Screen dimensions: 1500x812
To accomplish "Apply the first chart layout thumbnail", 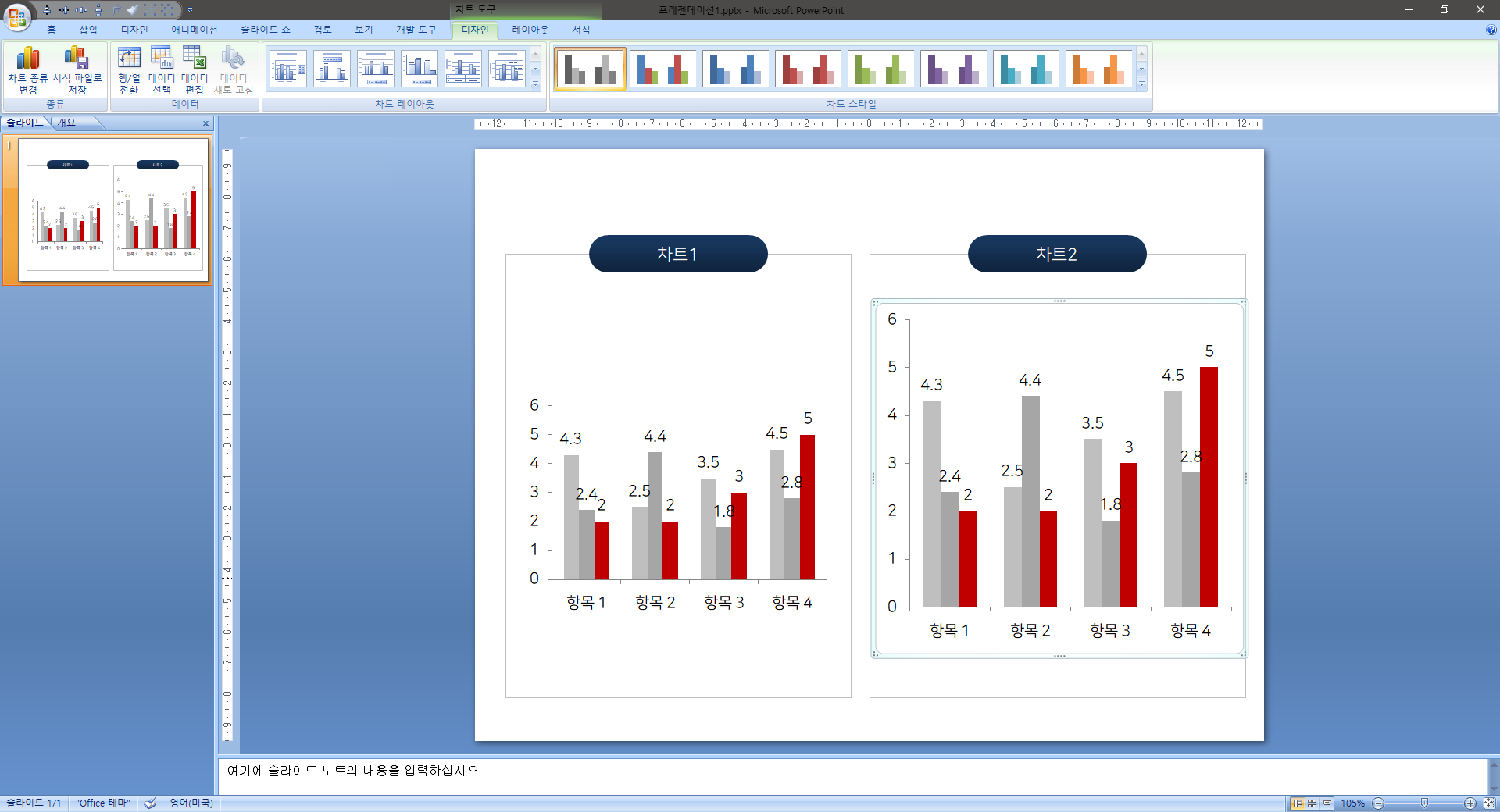I will 288,69.
